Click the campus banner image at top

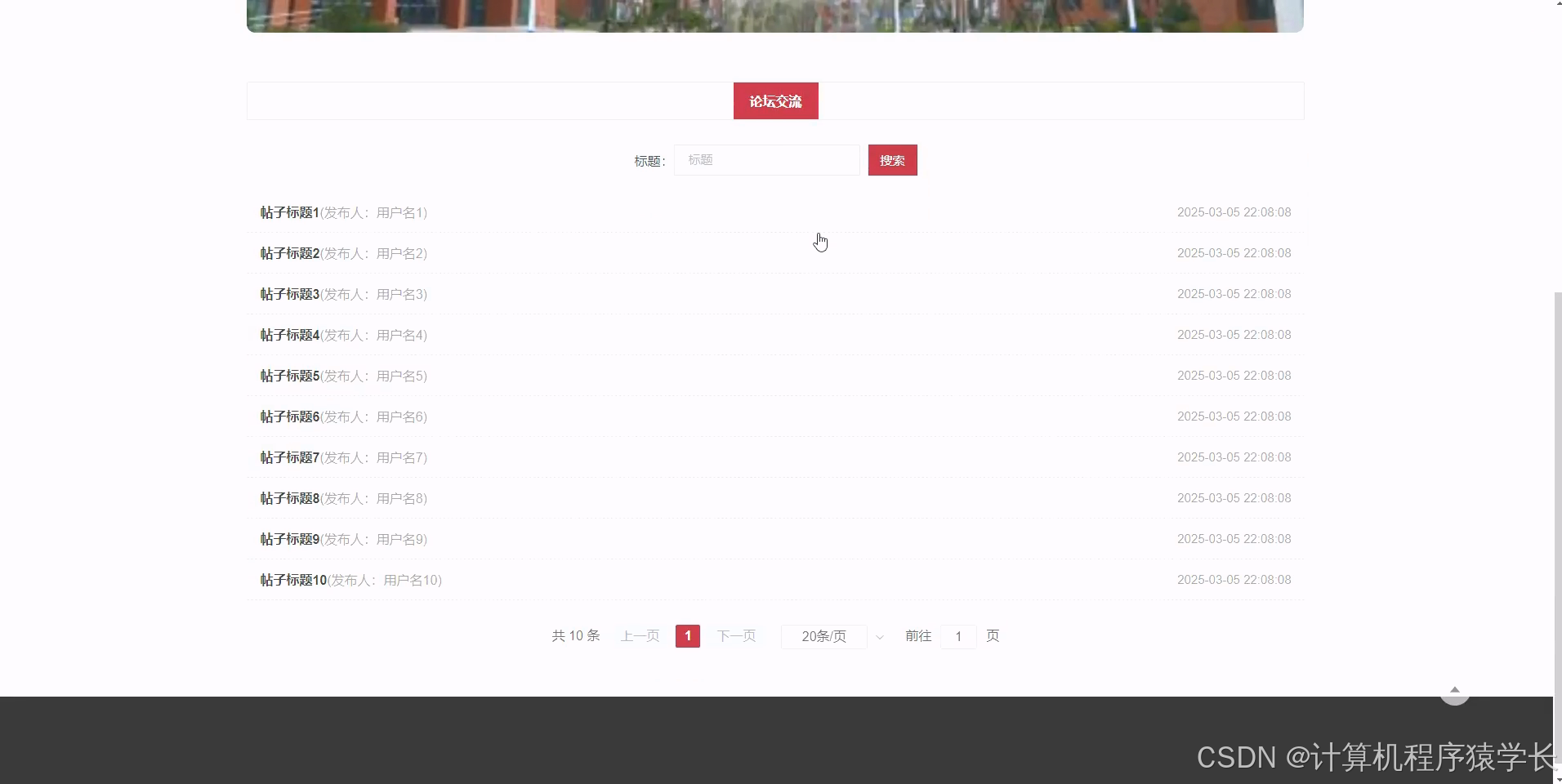(x=774, y=15)
